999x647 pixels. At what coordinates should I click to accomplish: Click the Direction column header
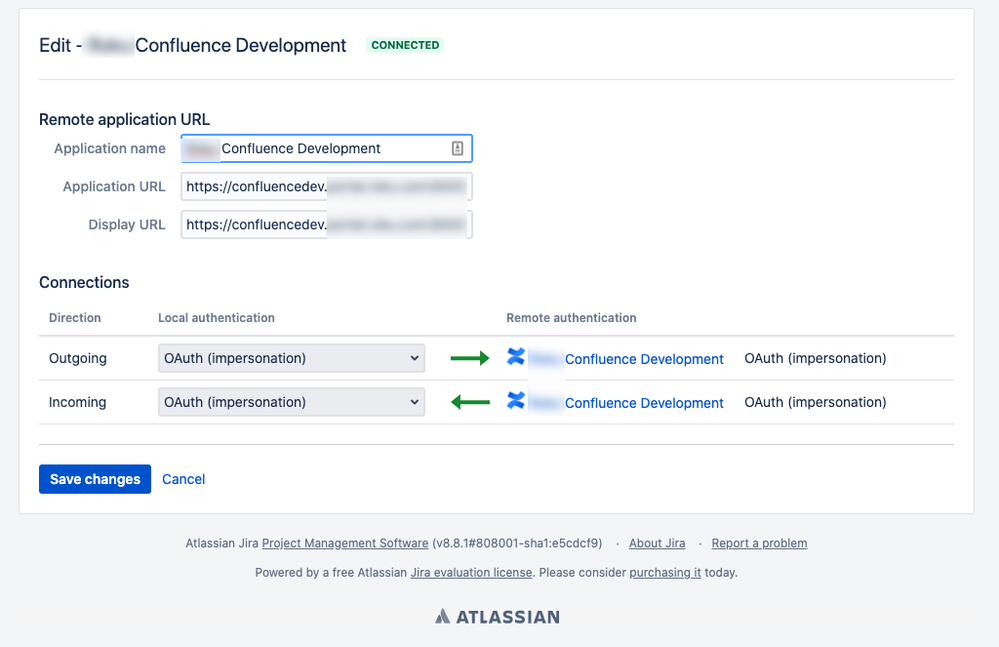click(75, 318)
